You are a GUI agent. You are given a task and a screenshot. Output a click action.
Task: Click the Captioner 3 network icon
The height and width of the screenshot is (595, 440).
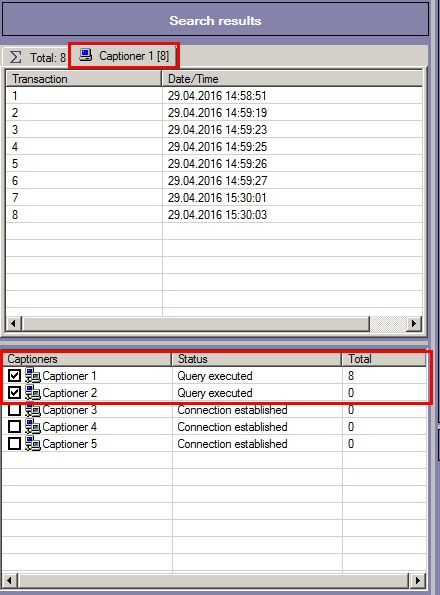pos(33,410)
